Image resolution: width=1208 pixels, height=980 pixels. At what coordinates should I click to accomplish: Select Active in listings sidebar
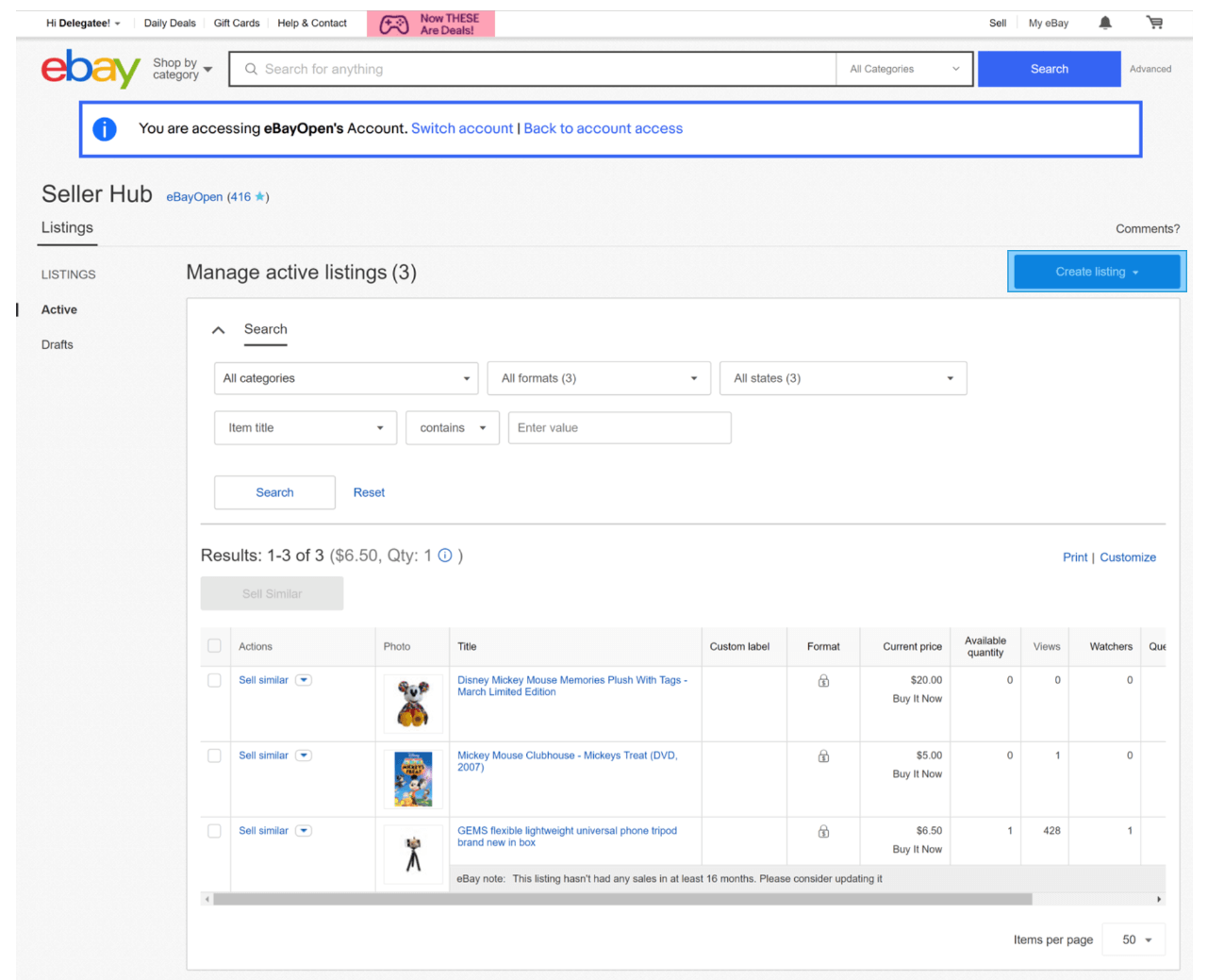[x=59, y=309]
